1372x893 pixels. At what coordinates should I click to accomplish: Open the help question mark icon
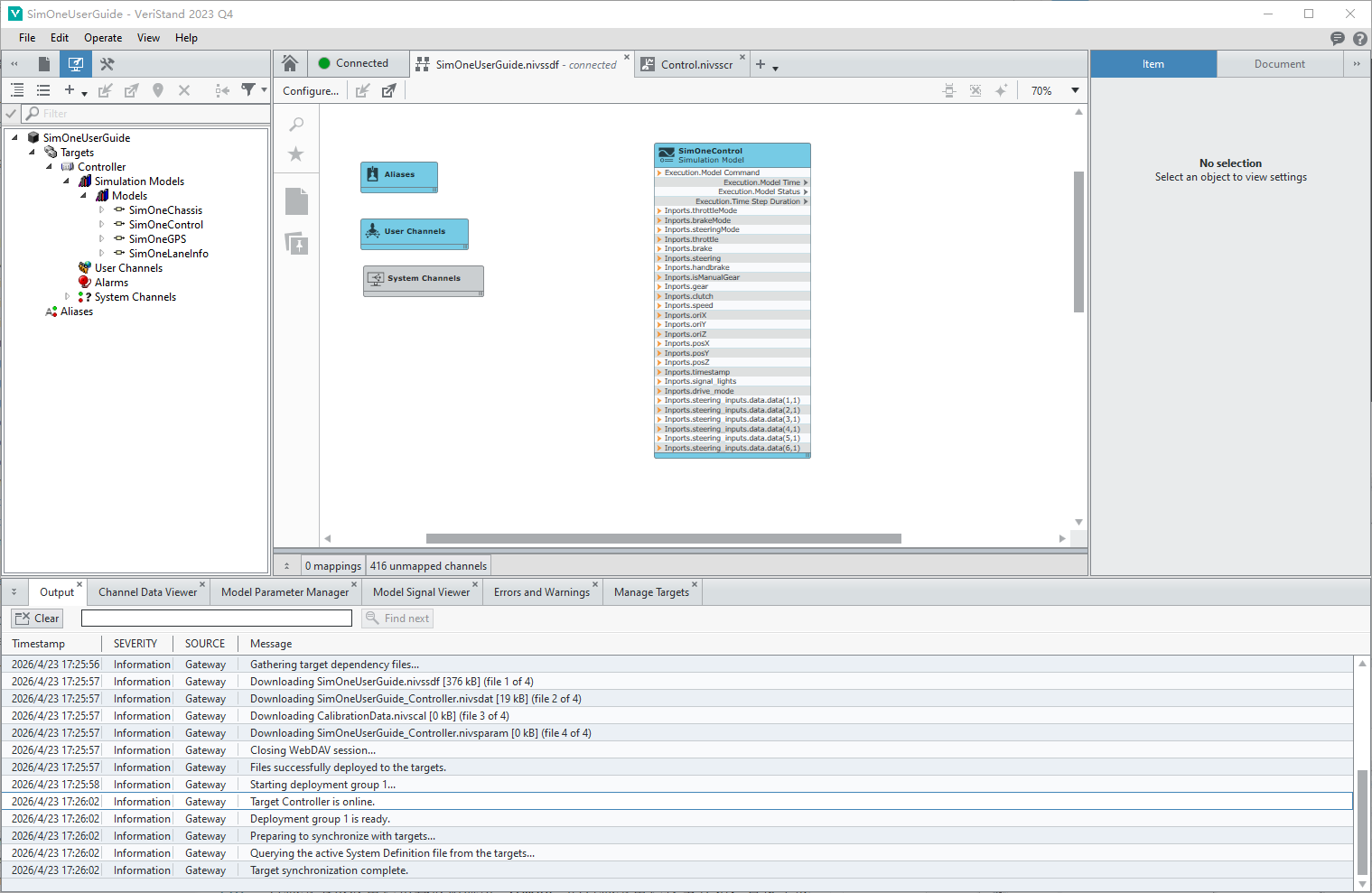pos(1360,38)
